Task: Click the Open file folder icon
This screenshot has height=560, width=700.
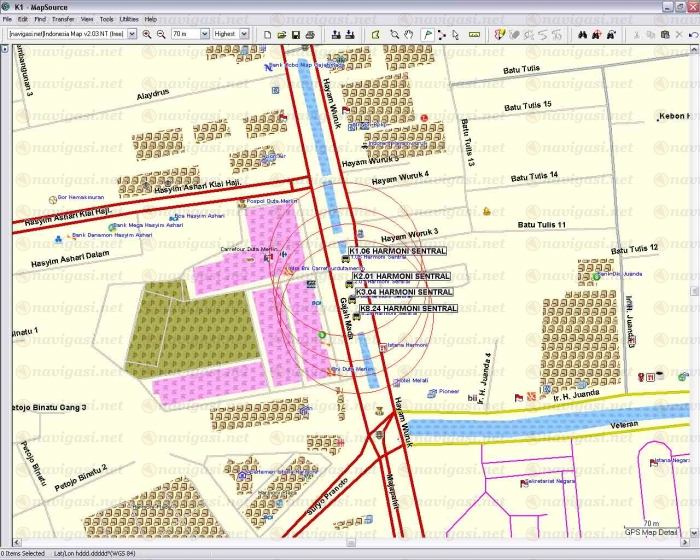Action: (281, 34)
